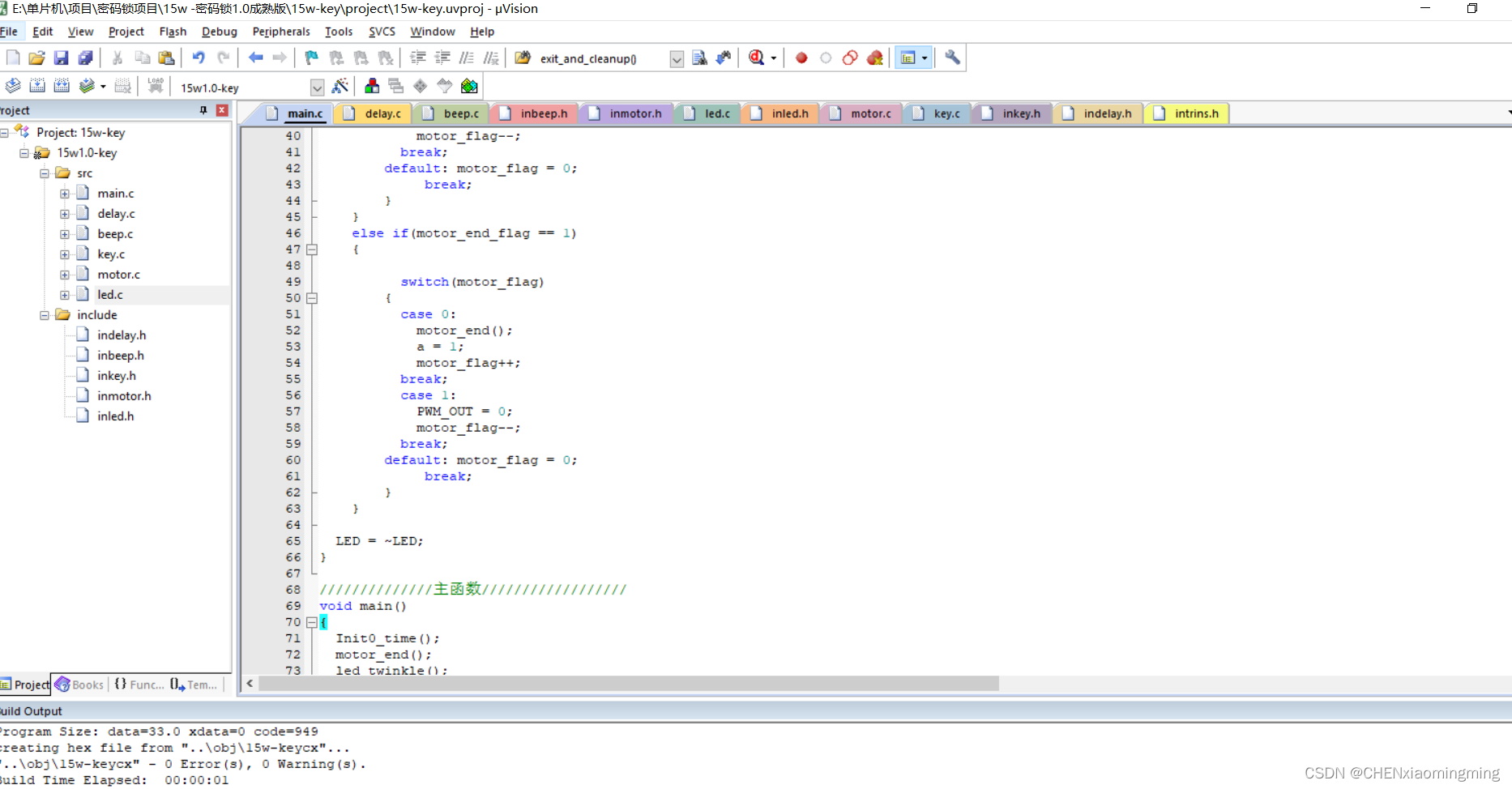Viewport: 1512px width, 789px height.
Task: Translate current file icon
Action: coord(13,86)
